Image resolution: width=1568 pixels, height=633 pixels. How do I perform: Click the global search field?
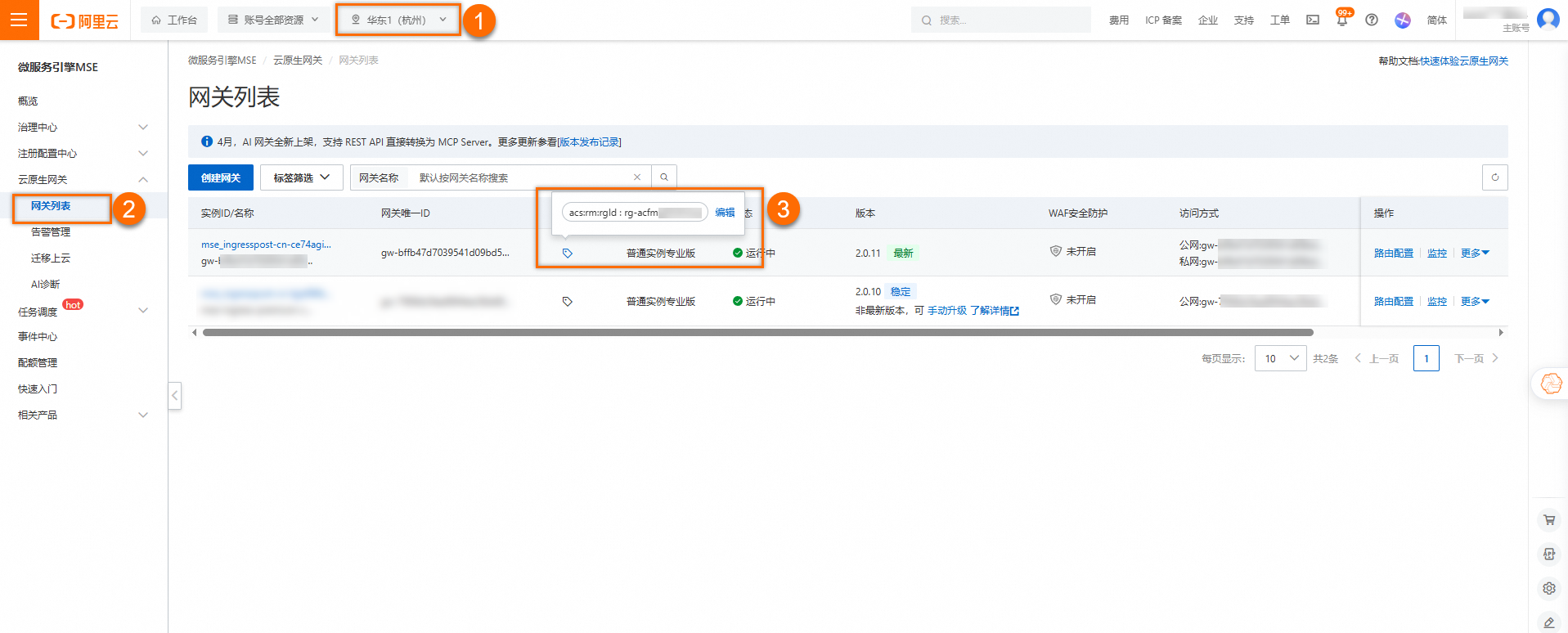pos(1001,20)
